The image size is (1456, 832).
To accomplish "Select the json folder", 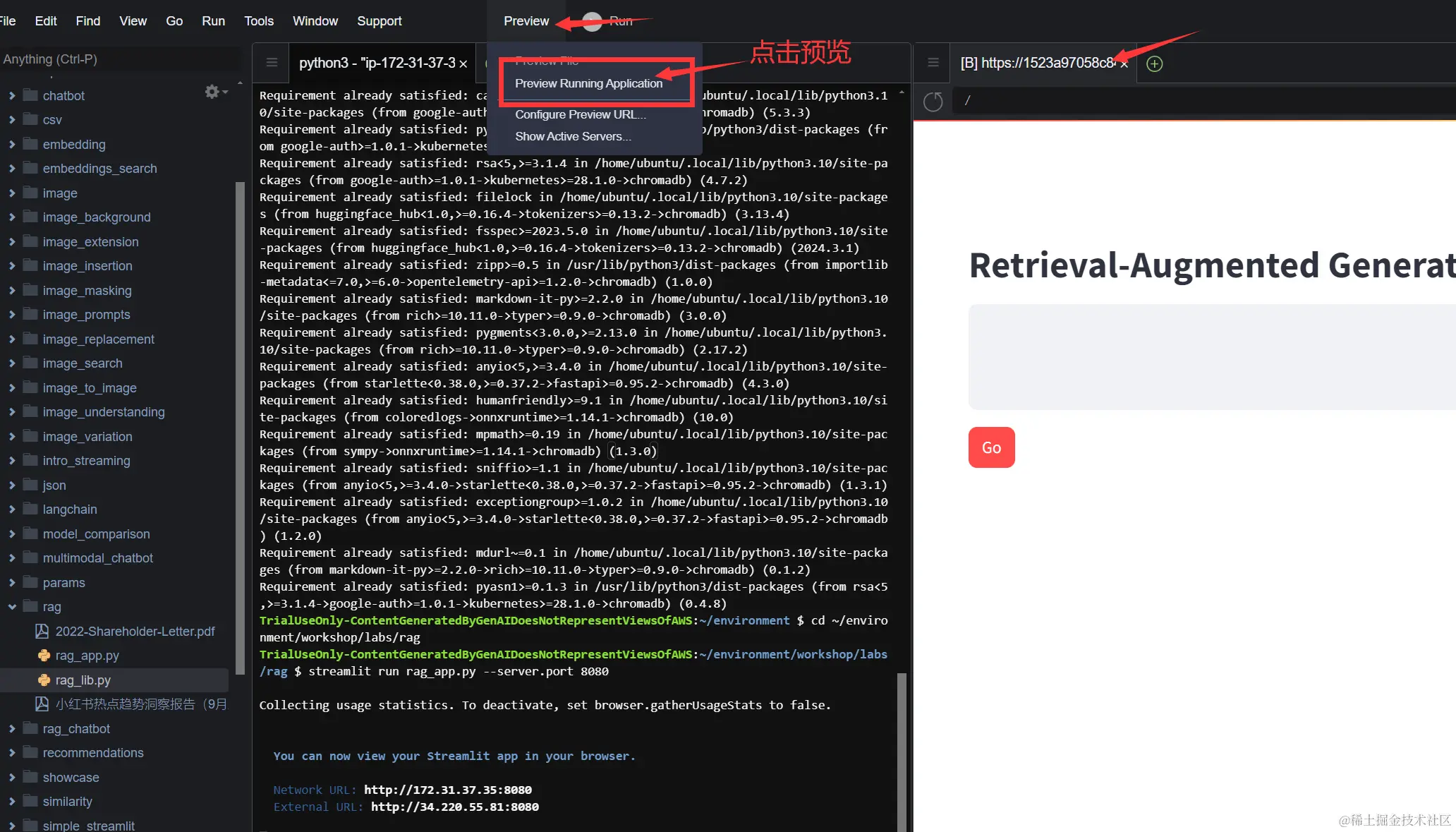I will [54, 486].
